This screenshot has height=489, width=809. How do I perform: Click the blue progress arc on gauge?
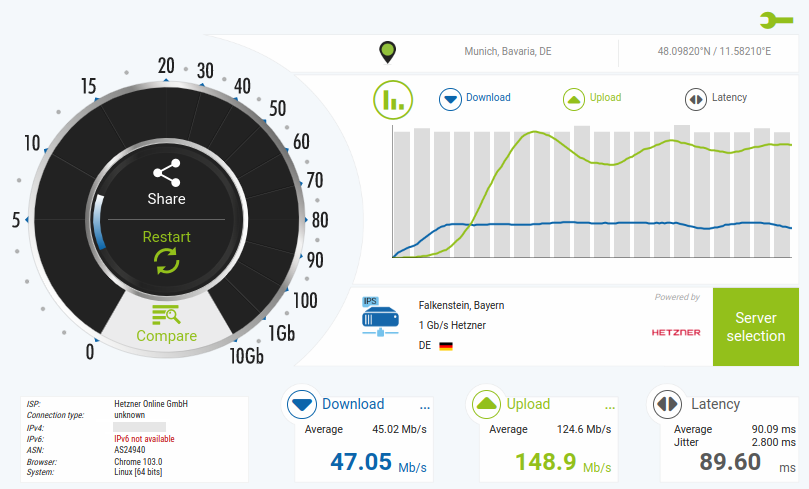click(98, 222)
